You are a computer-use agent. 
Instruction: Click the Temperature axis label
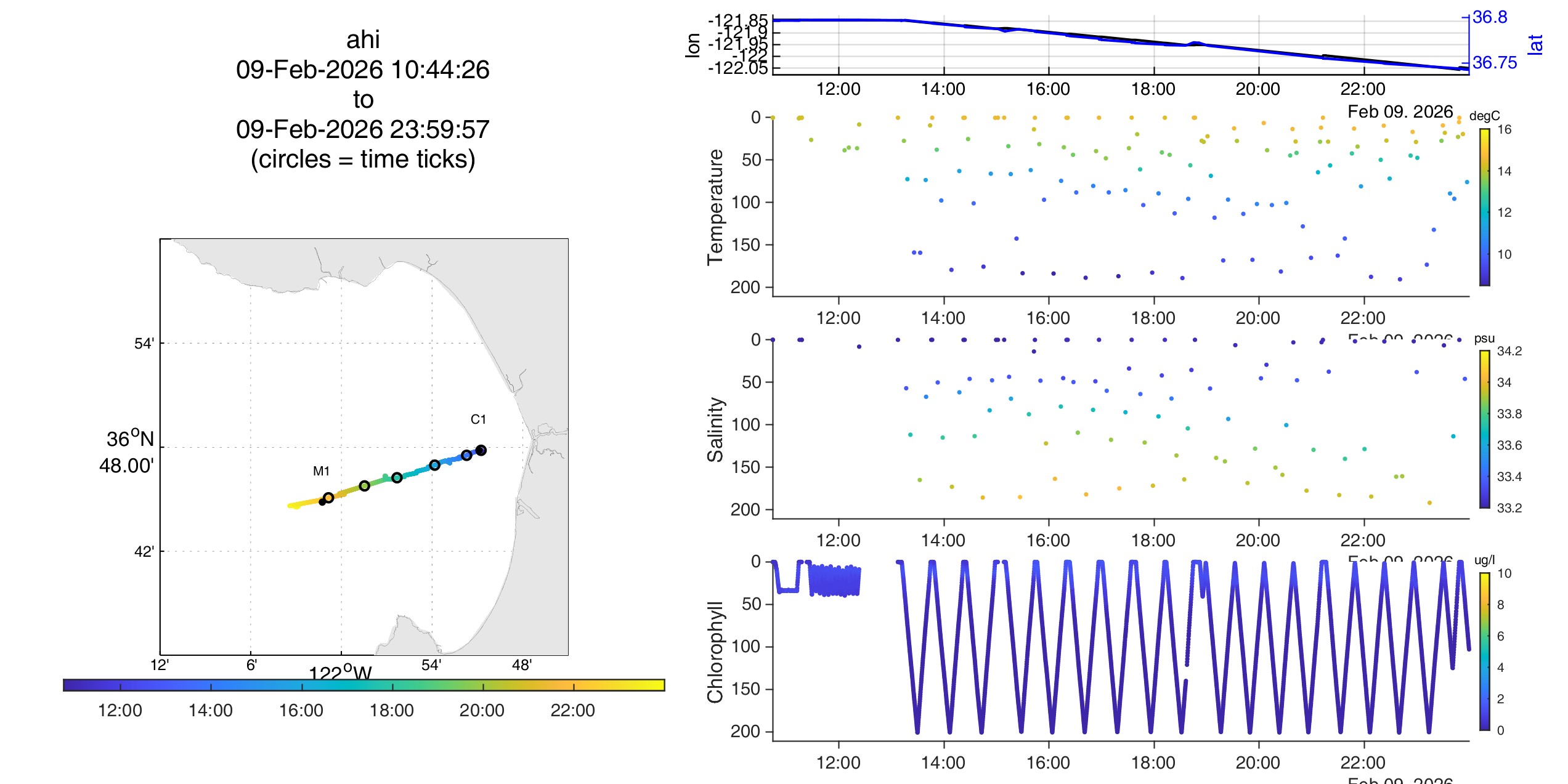(x=715, y=207)
